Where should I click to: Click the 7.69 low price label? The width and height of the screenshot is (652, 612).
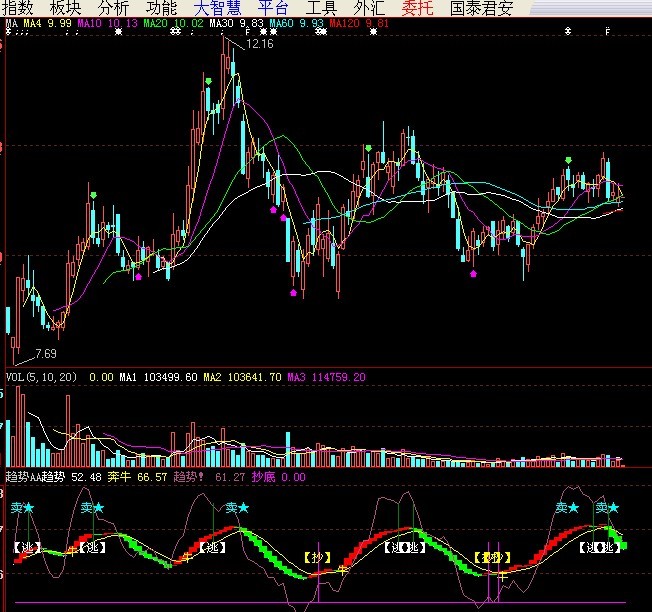(x=46, y=354)
